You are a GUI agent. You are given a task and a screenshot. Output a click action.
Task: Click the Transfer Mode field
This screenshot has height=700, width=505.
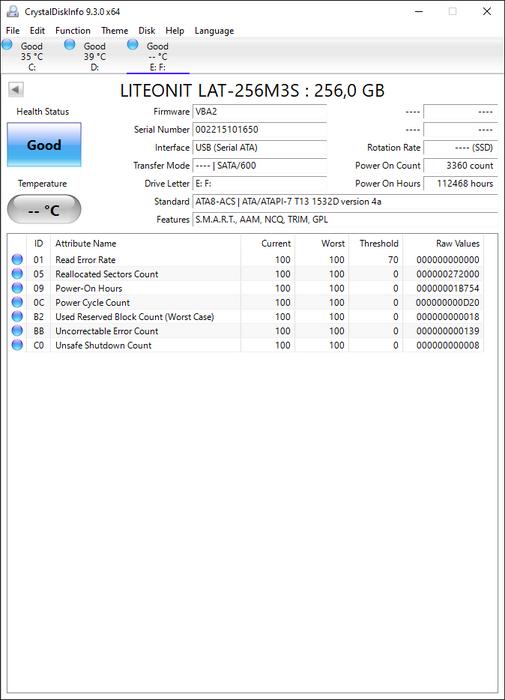click(259, 166)
